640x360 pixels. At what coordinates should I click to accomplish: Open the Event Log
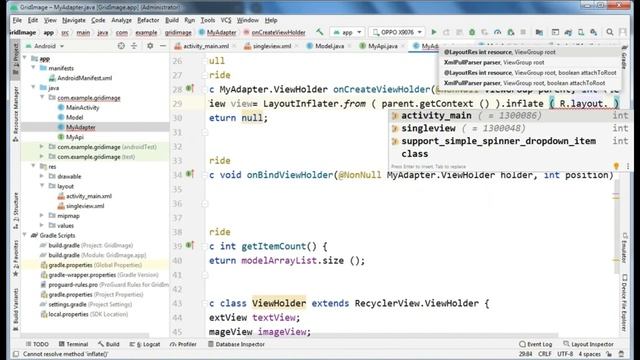[x=535, y=344]
